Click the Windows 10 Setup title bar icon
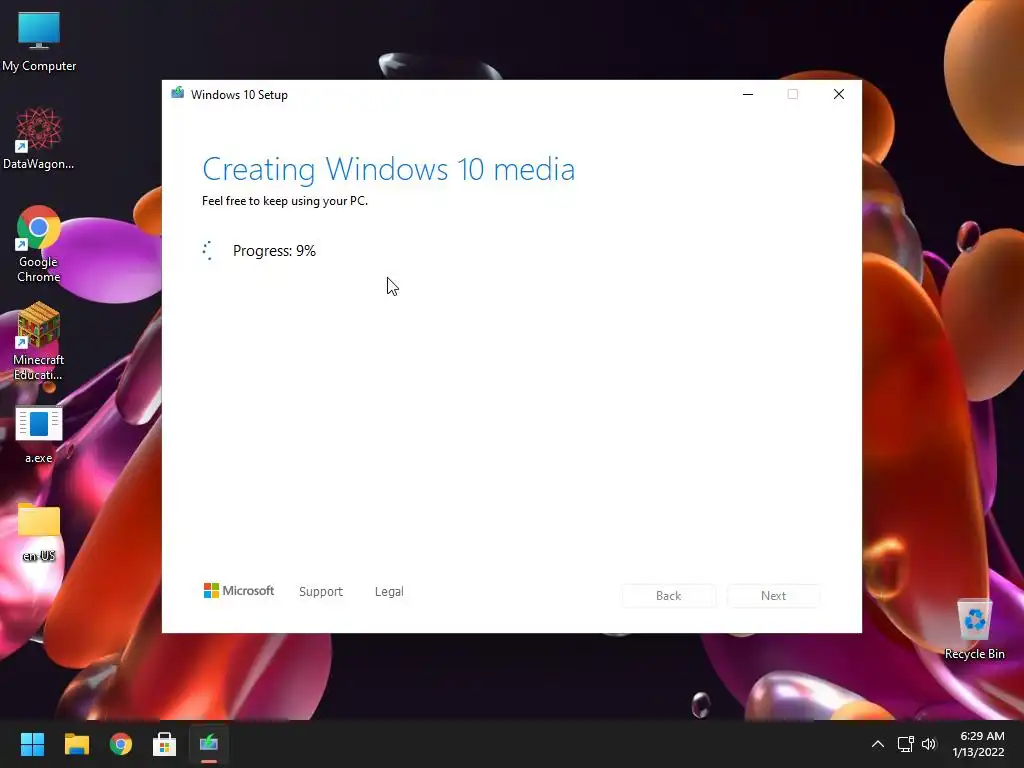The height and width of the screenshot is (768, 1024). click(178, 93)
